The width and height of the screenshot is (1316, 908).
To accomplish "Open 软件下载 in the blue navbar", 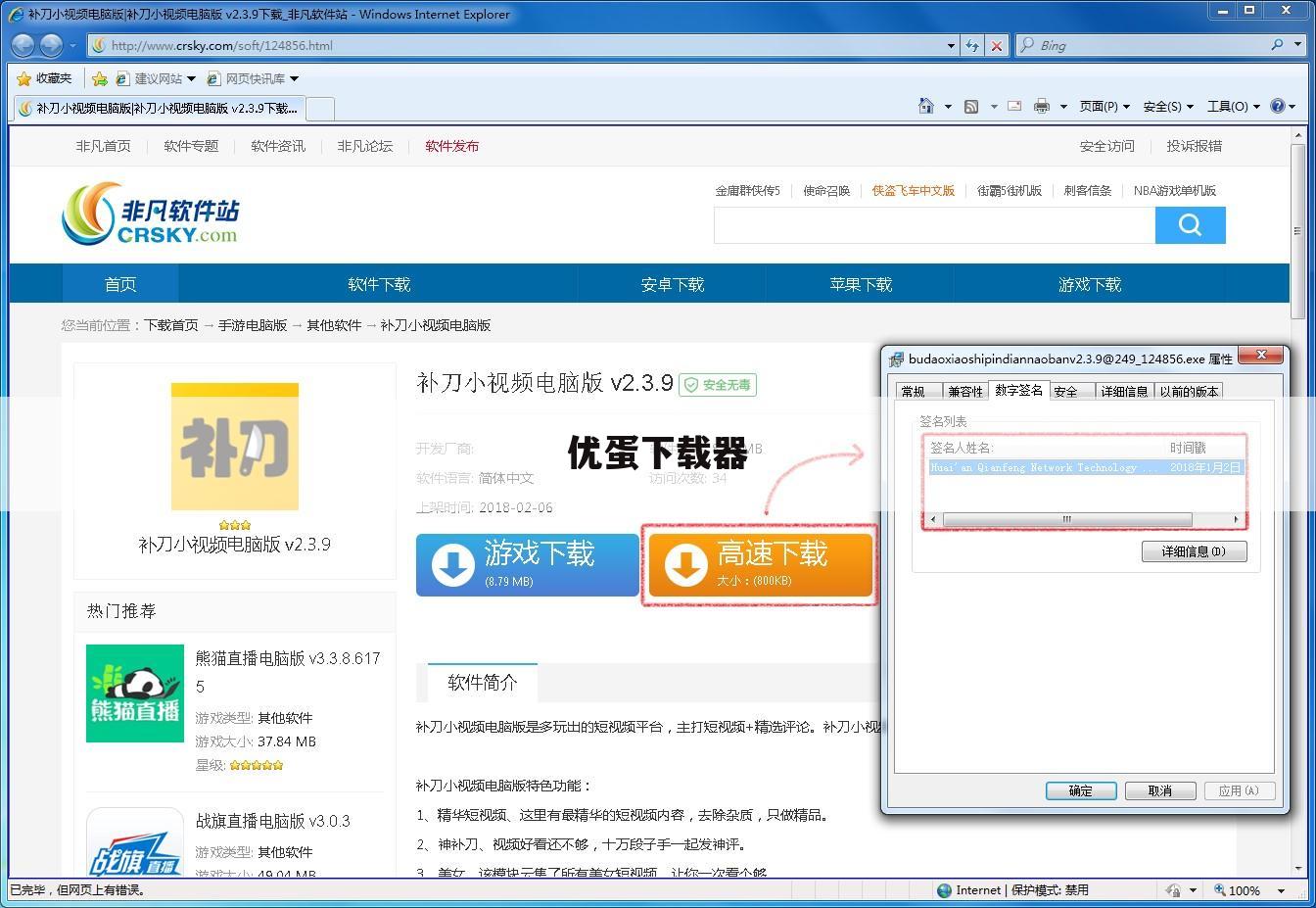I will [x=379, y=284].
